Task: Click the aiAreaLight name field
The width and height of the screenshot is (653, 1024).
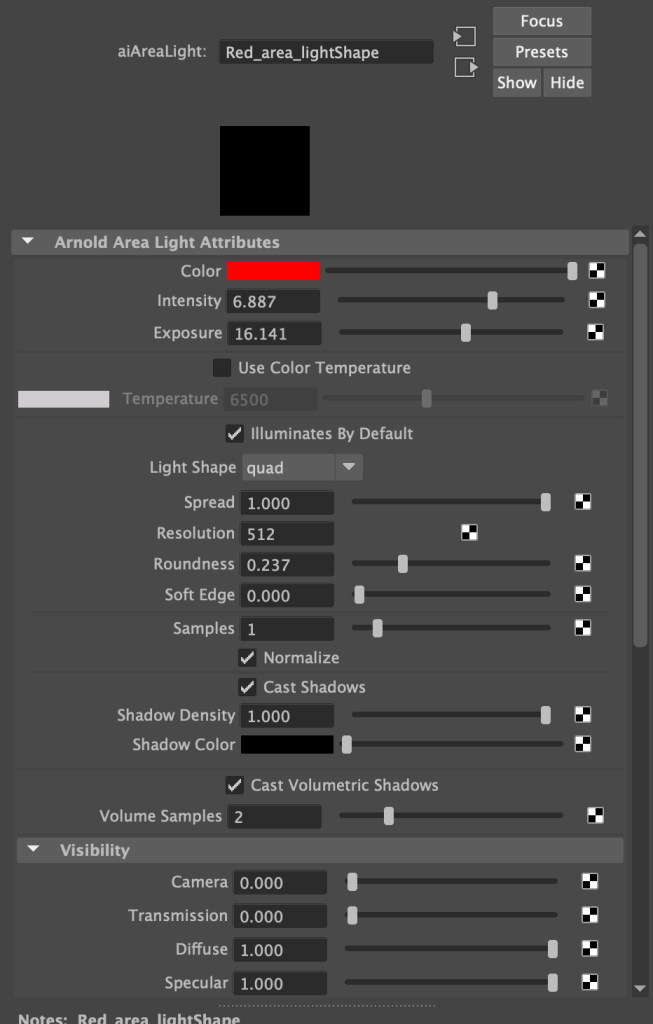Action: (x=327, y=52)
